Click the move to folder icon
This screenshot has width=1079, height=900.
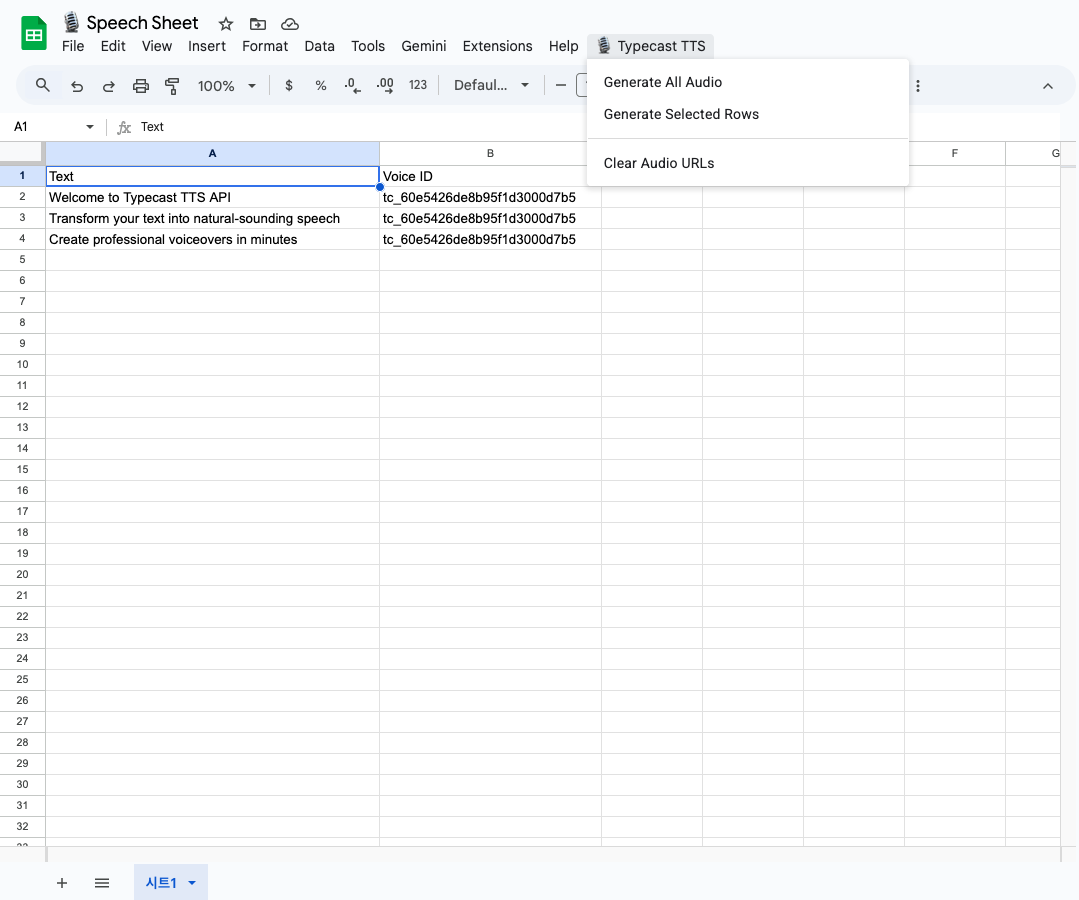pyautogui.click(x=258, y=24)
